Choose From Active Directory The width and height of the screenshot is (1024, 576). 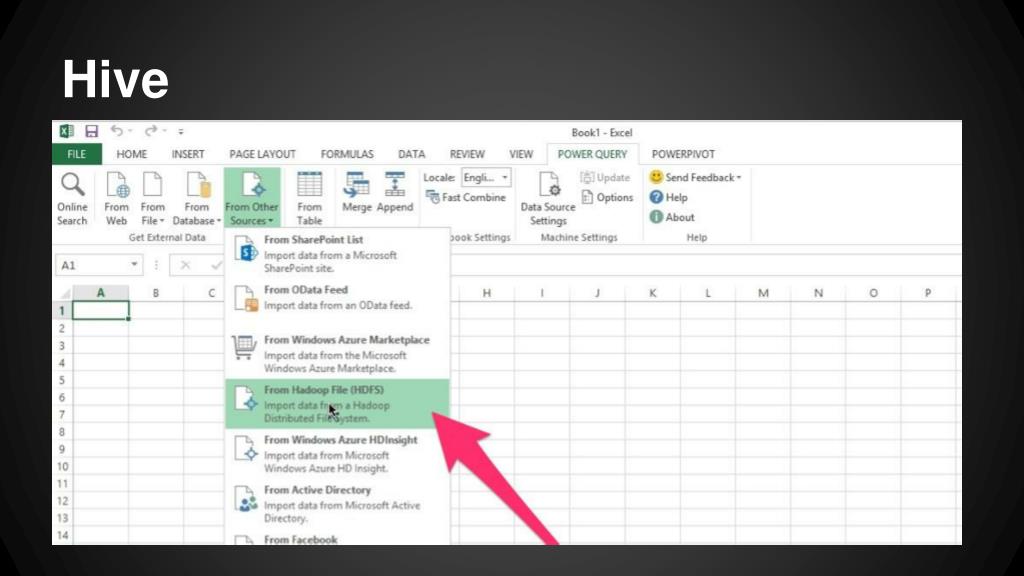click(x=338, y=504)
